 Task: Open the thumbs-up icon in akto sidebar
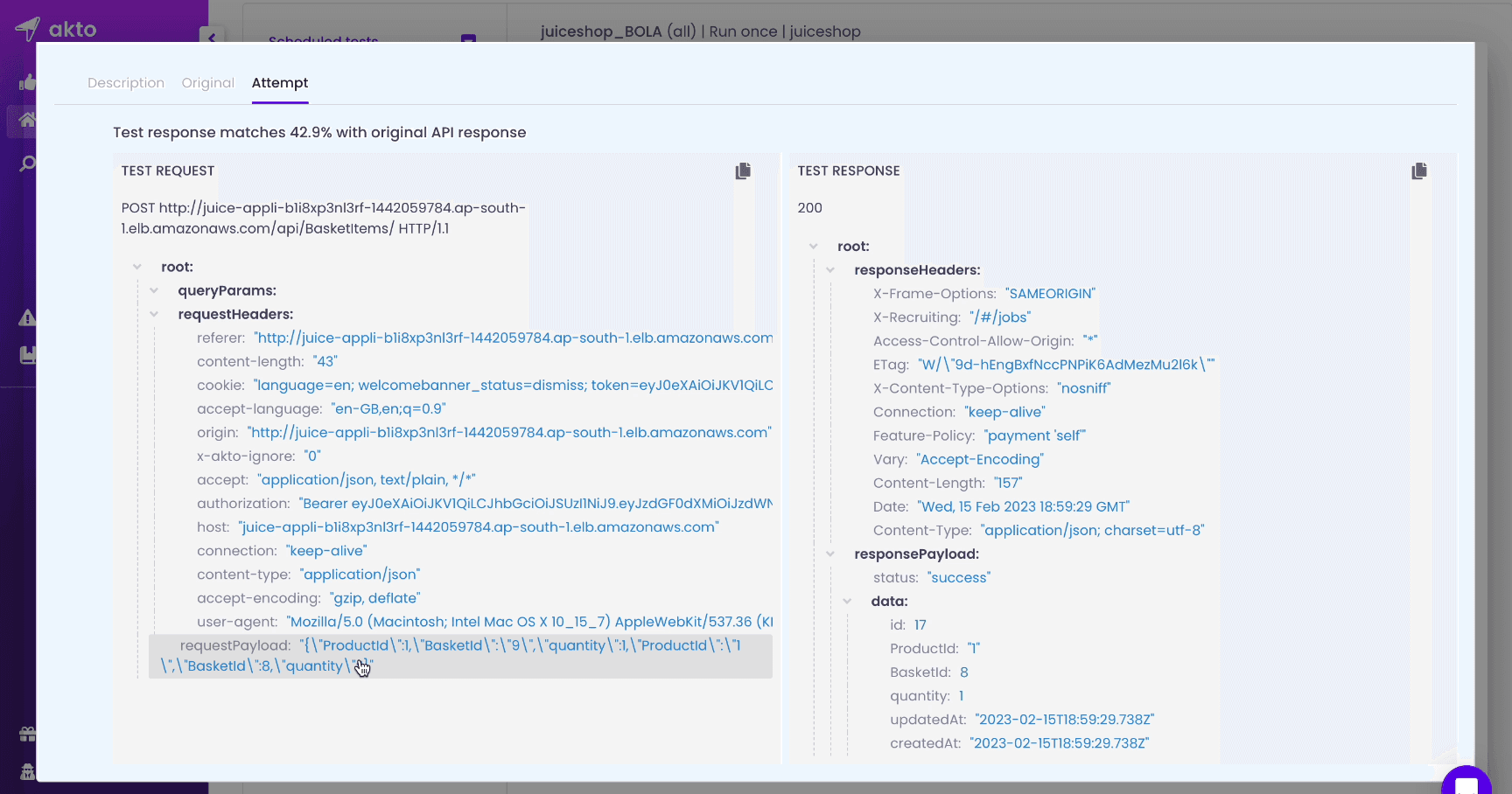(27, 82)
